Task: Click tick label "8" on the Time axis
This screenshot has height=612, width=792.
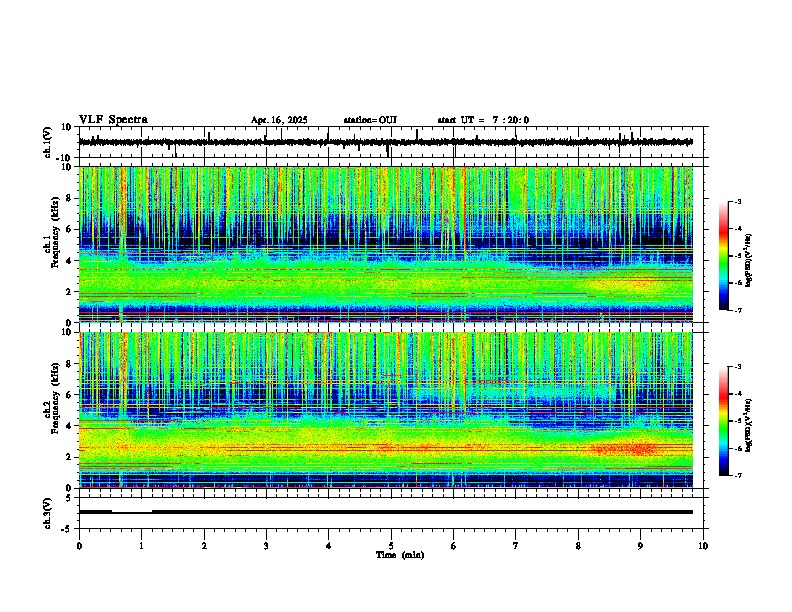Action: pos(578,546)
